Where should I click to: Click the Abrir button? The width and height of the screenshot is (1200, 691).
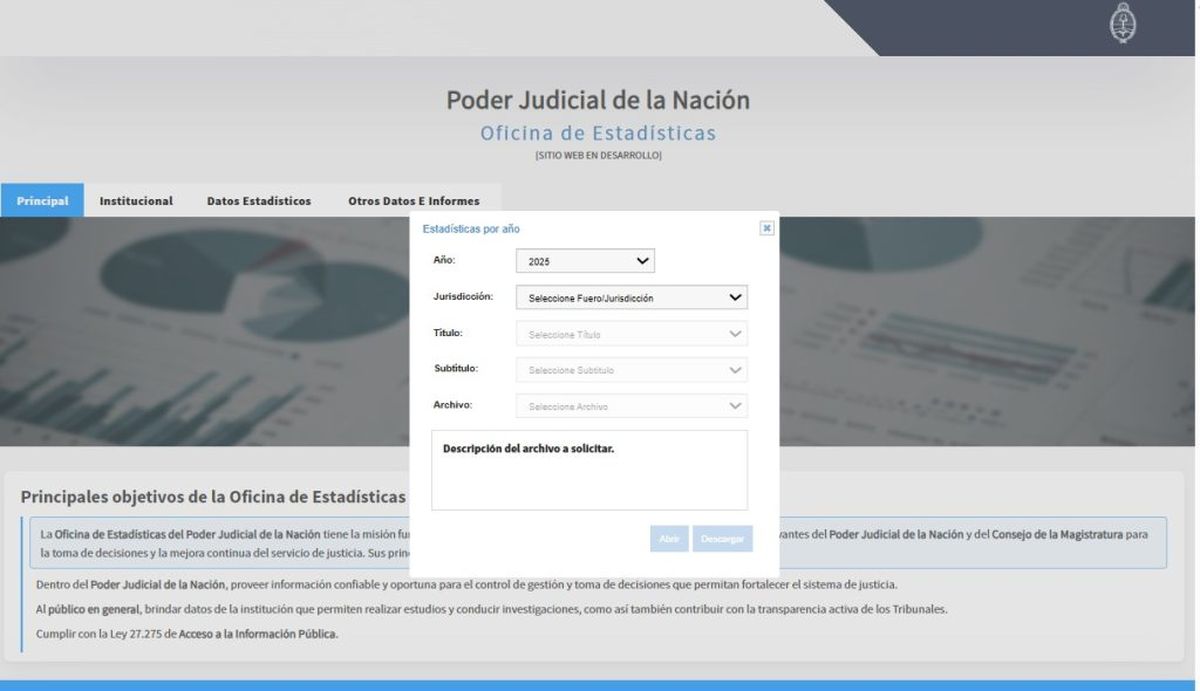pos(670,538)
